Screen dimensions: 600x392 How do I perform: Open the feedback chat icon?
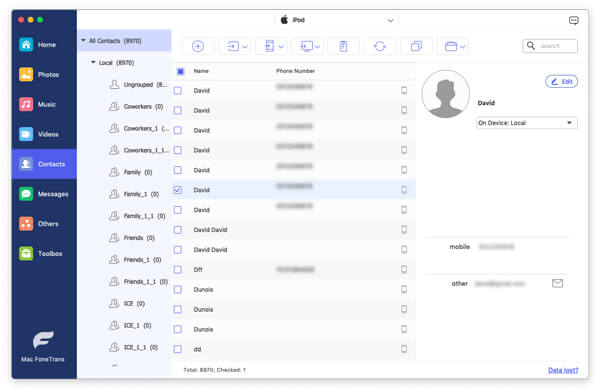pos(574,20)
